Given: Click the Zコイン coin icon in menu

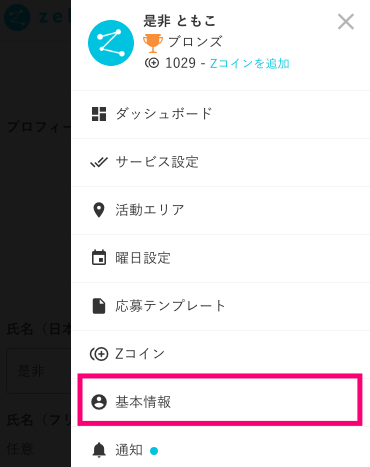Looking at the screenshot, I should (x=99, y=354).
